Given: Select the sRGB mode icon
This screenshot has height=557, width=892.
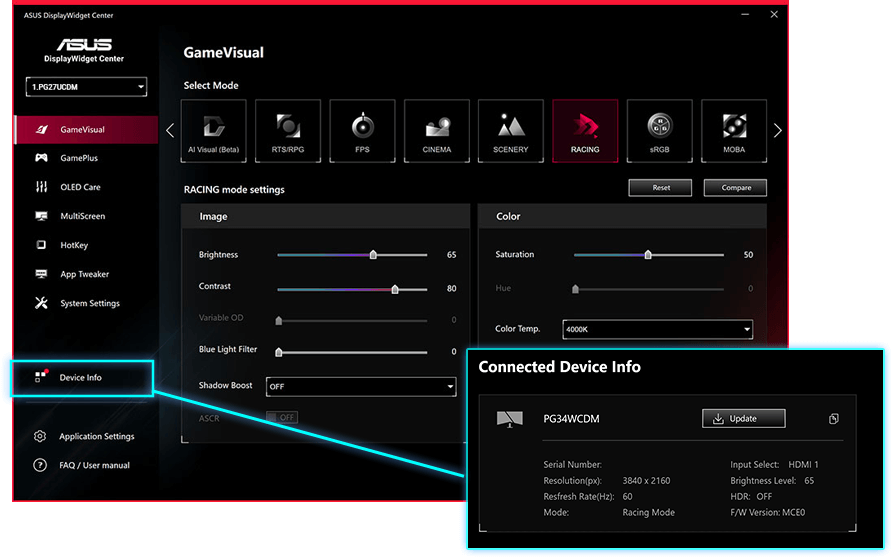Looking at the screenshot, I should point(660,131).
